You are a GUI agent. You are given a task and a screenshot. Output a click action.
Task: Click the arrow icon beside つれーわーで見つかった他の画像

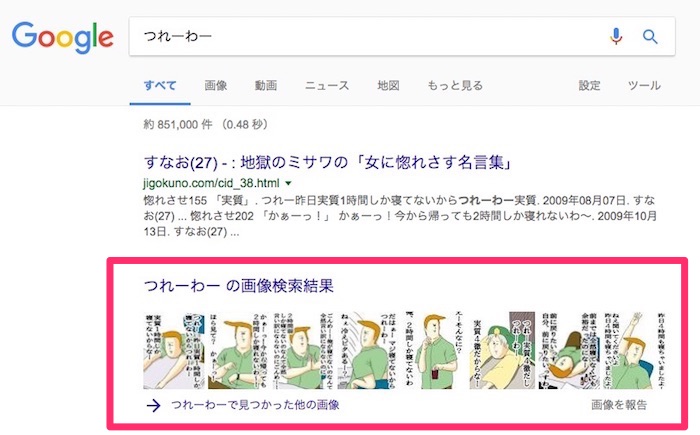[153, 405]
